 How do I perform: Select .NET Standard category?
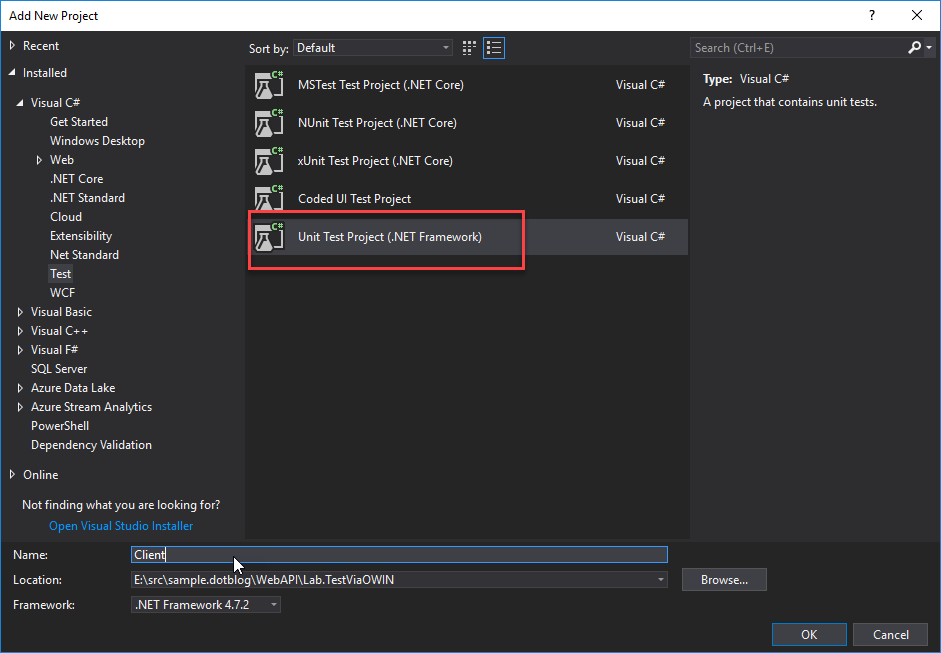point(88,198)
